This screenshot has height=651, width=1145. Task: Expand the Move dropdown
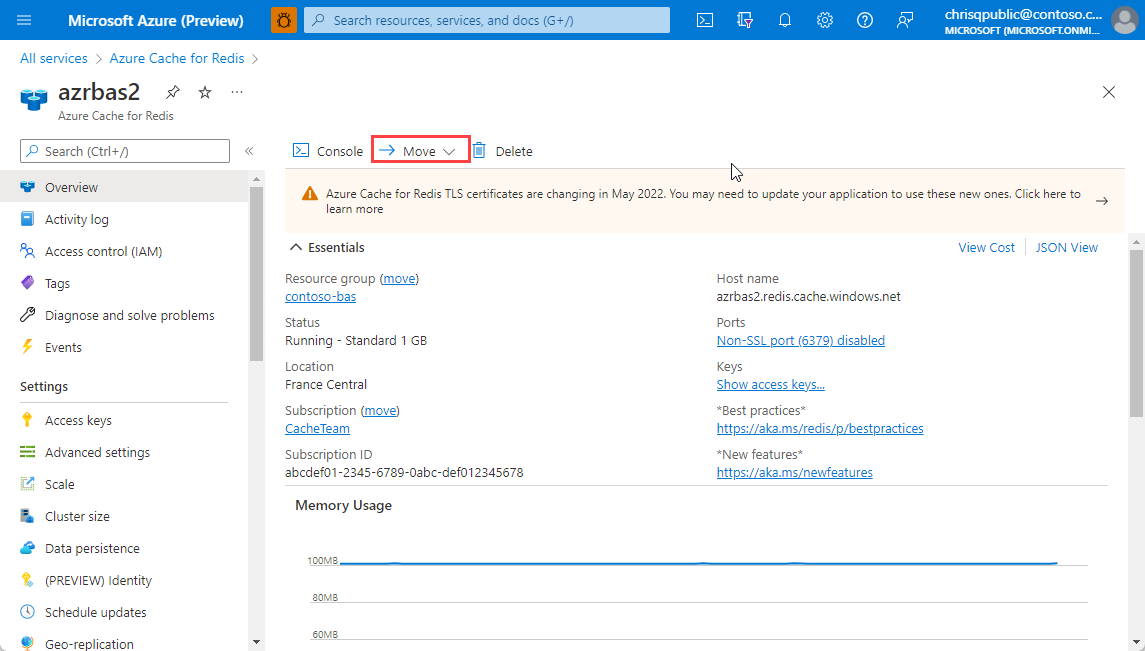(419, 150)
